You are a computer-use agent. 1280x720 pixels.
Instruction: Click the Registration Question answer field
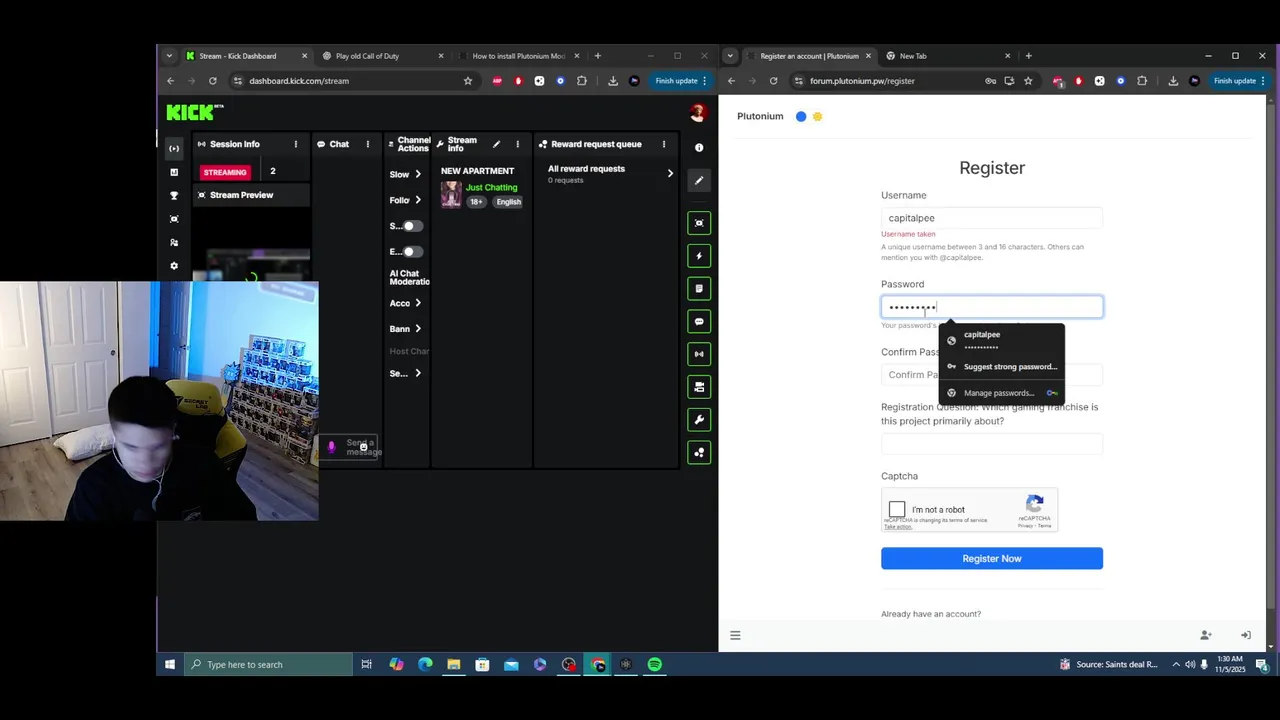click(992, 444)
